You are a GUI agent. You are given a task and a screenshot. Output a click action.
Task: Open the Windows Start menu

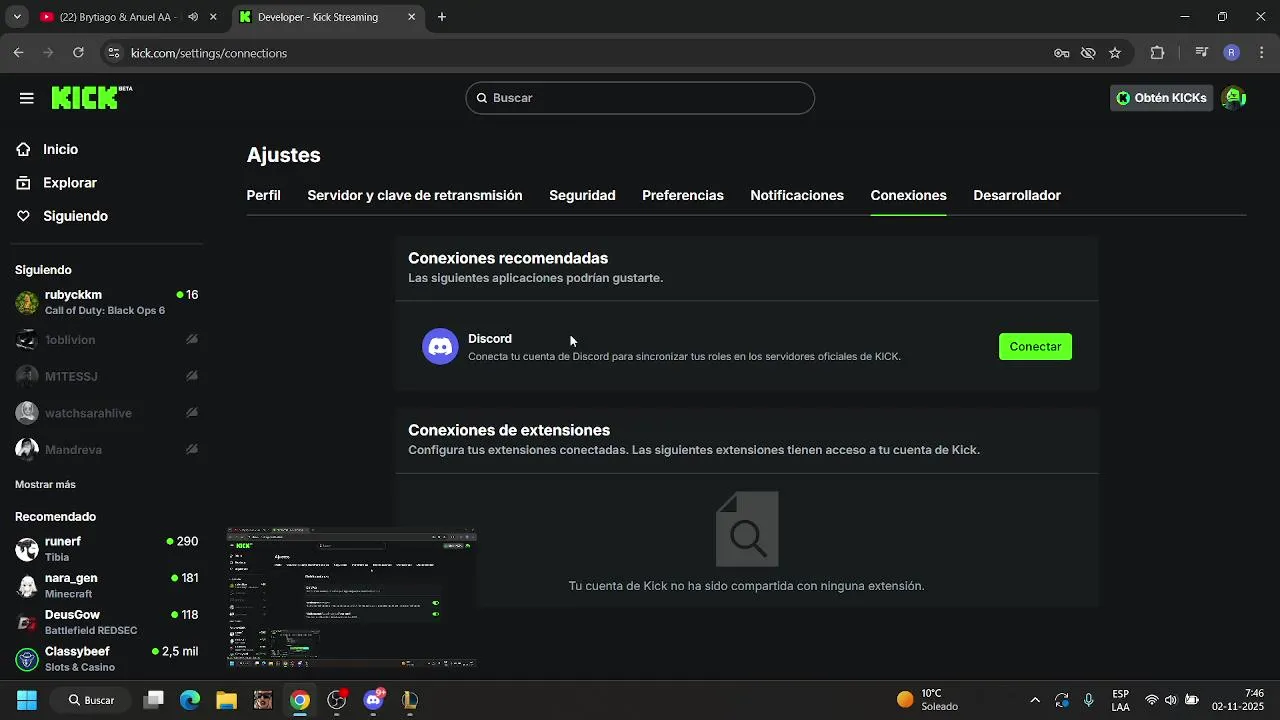pos(27,700)
